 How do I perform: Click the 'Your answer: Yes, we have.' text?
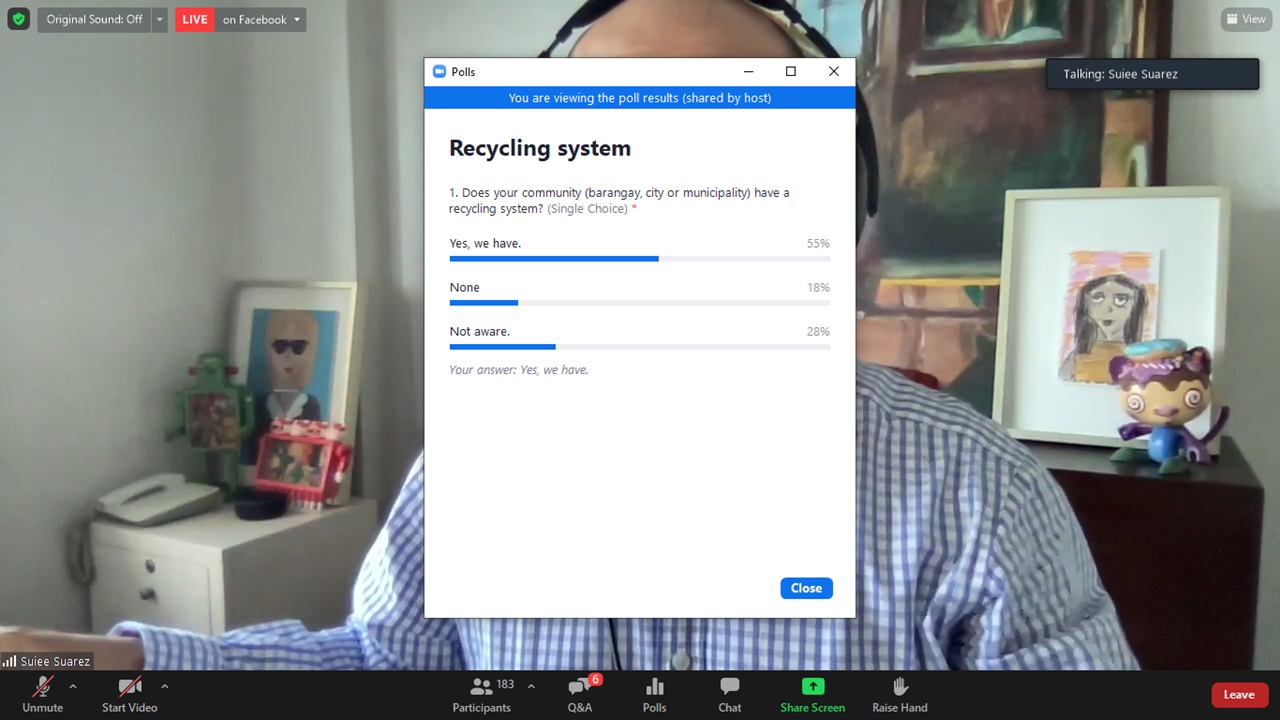click(518, 370)
